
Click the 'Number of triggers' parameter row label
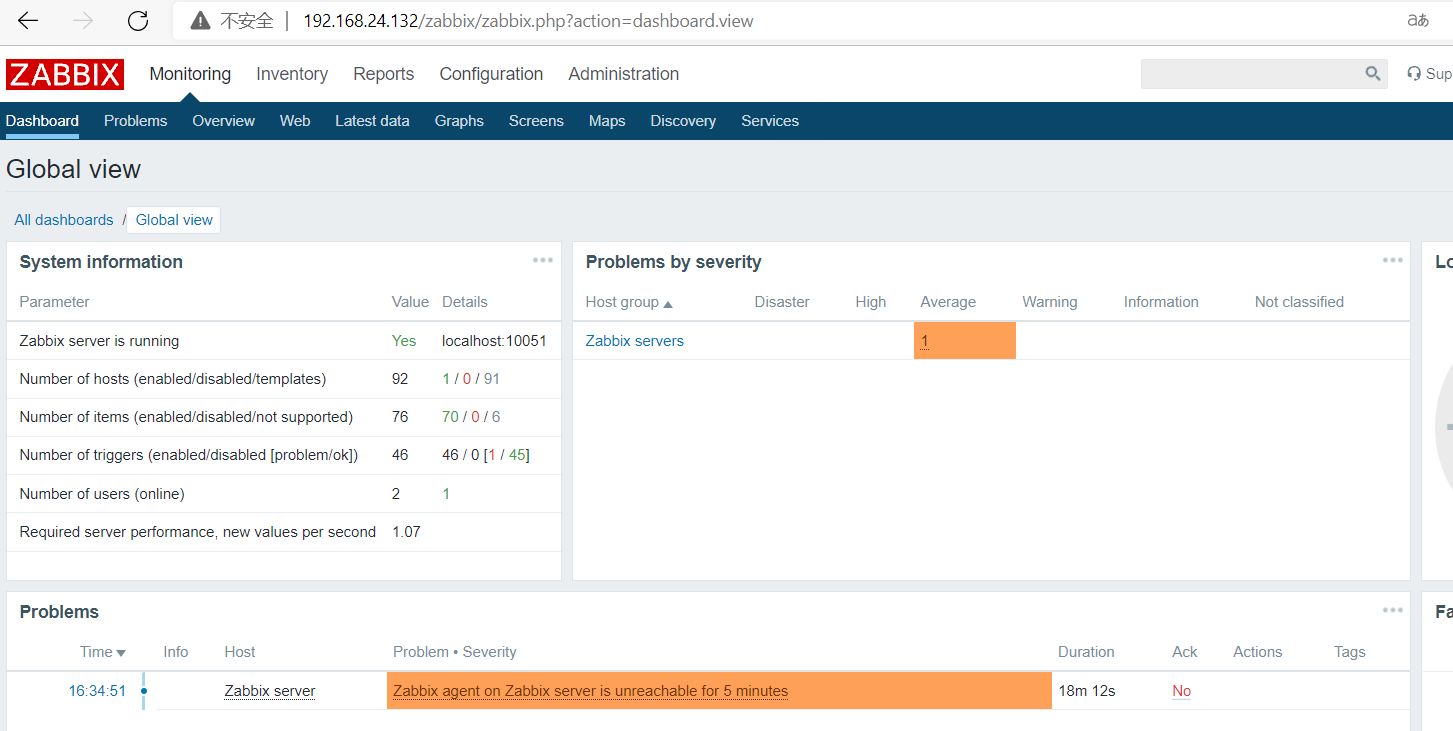click(189, 455)
